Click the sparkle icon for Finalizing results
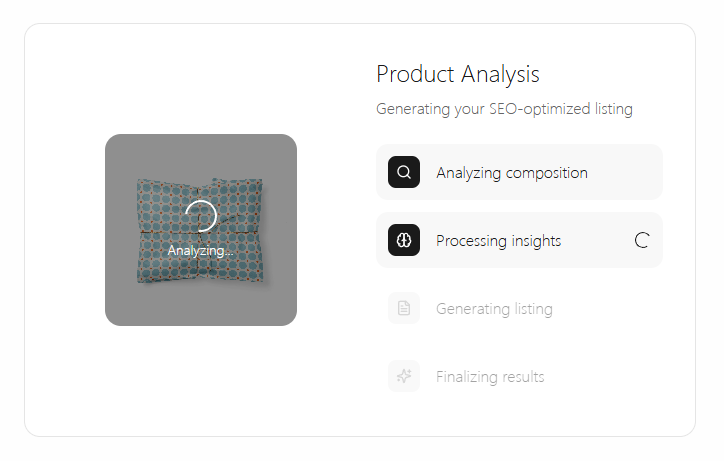This screenshot has height=461, width=724. [404, 376]
